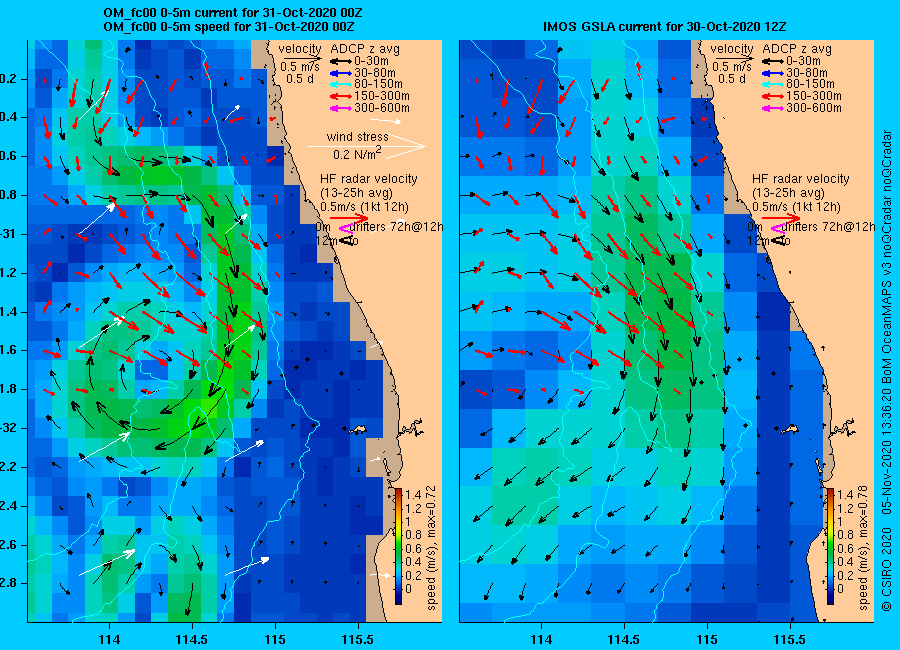Screen dimensions: 900x650
Task: Click the 'OM_fc00 0-5m current' title line
Action: click(x=232, y=13)
